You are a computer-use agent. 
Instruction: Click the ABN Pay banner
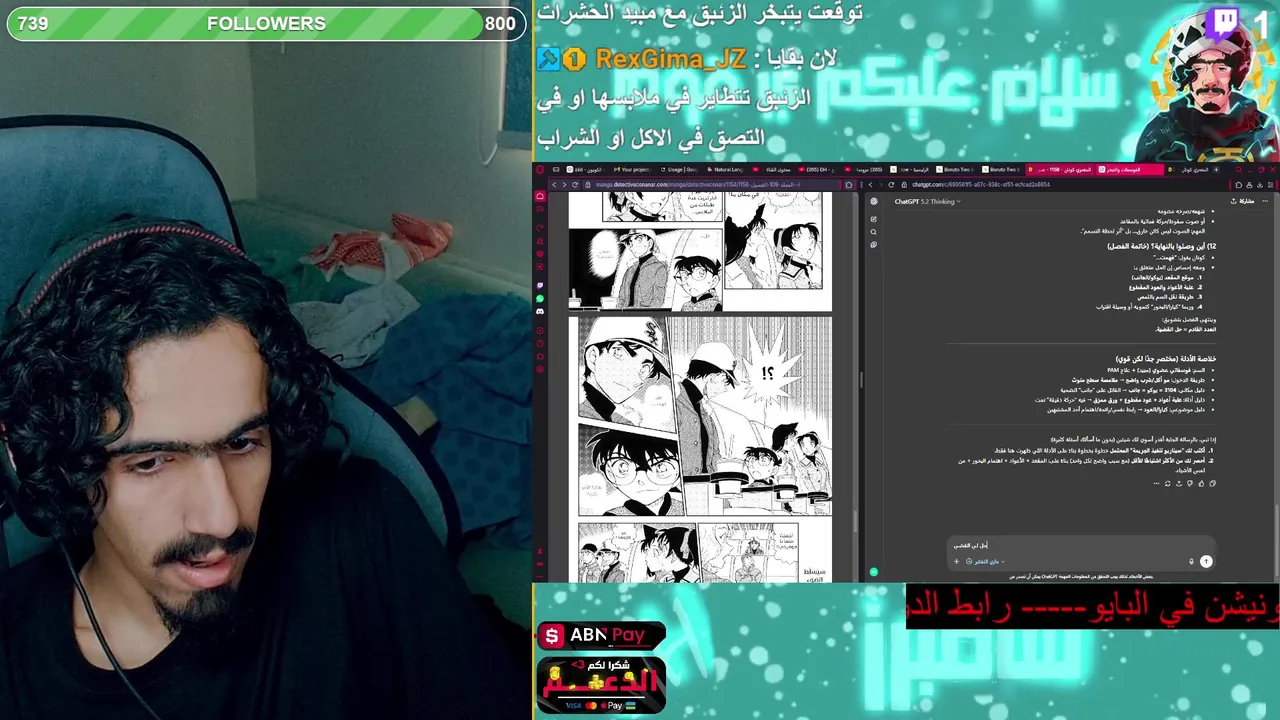coord(601,635)
